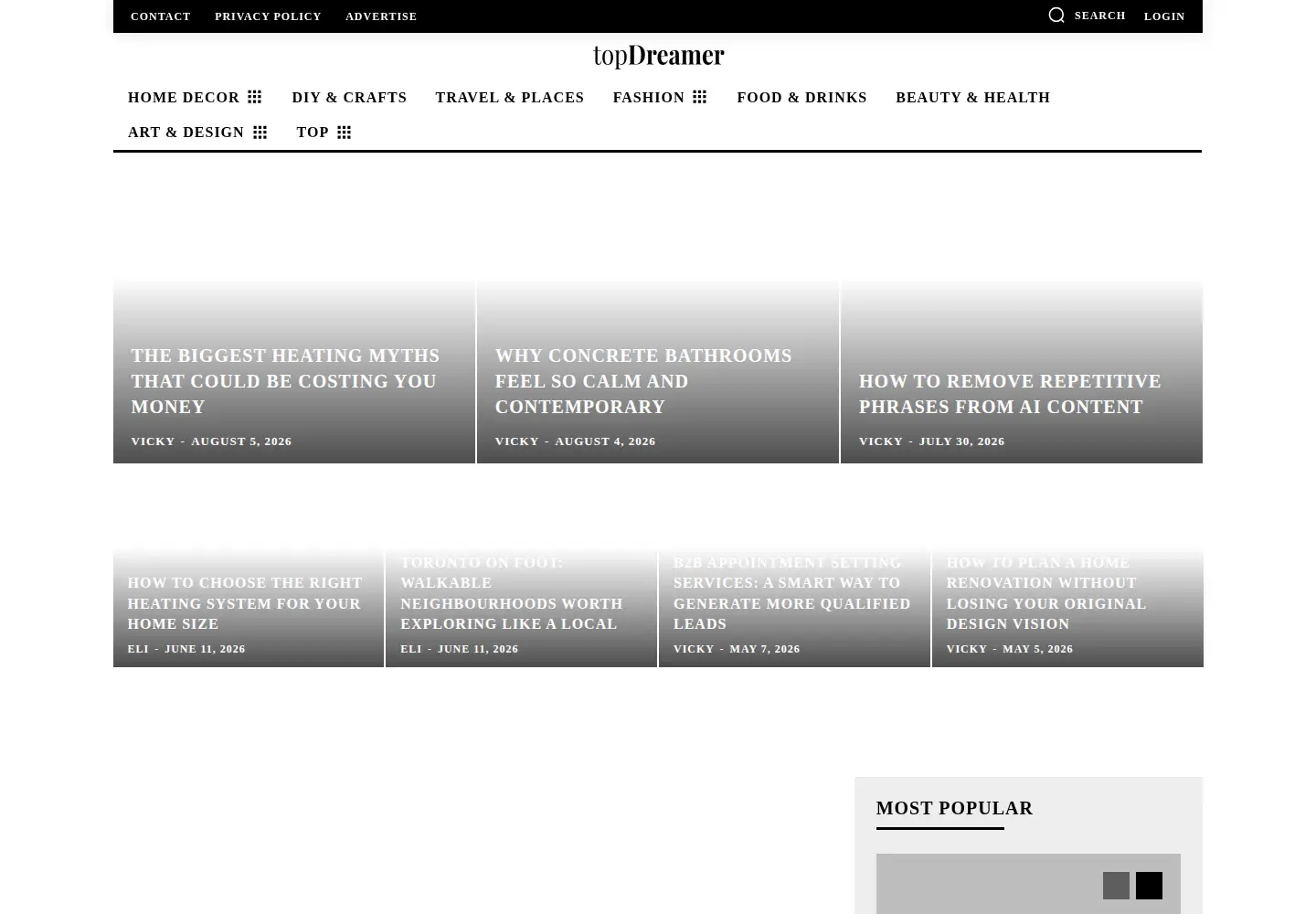The height and width of the screenshot is (914, 1316).
Task: Go to Food & Drinks section
Action: [x=801, y=98]
